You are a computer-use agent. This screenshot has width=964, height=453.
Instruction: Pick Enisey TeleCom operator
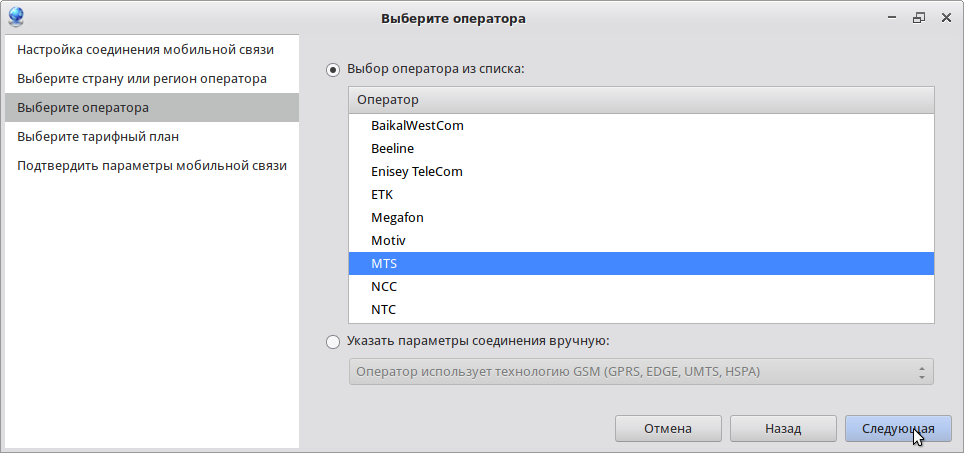(x=416, y=172)
